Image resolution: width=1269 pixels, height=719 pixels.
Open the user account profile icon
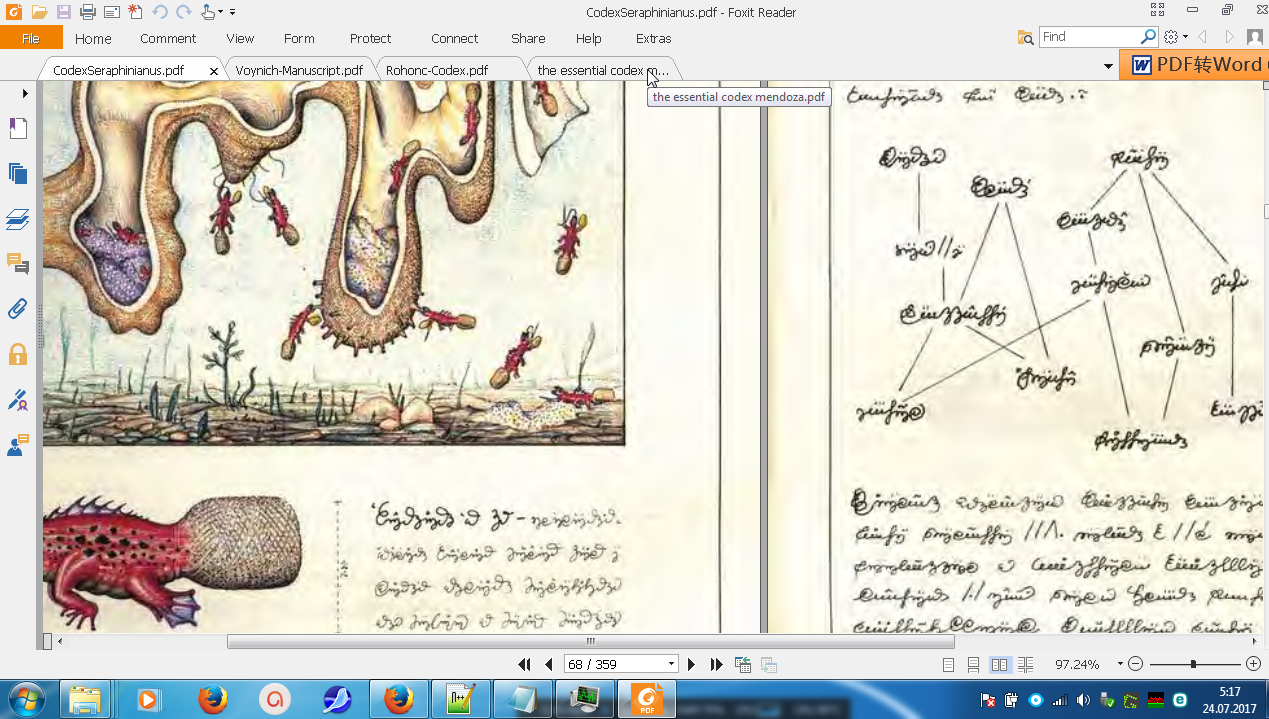click(1254, 37)
